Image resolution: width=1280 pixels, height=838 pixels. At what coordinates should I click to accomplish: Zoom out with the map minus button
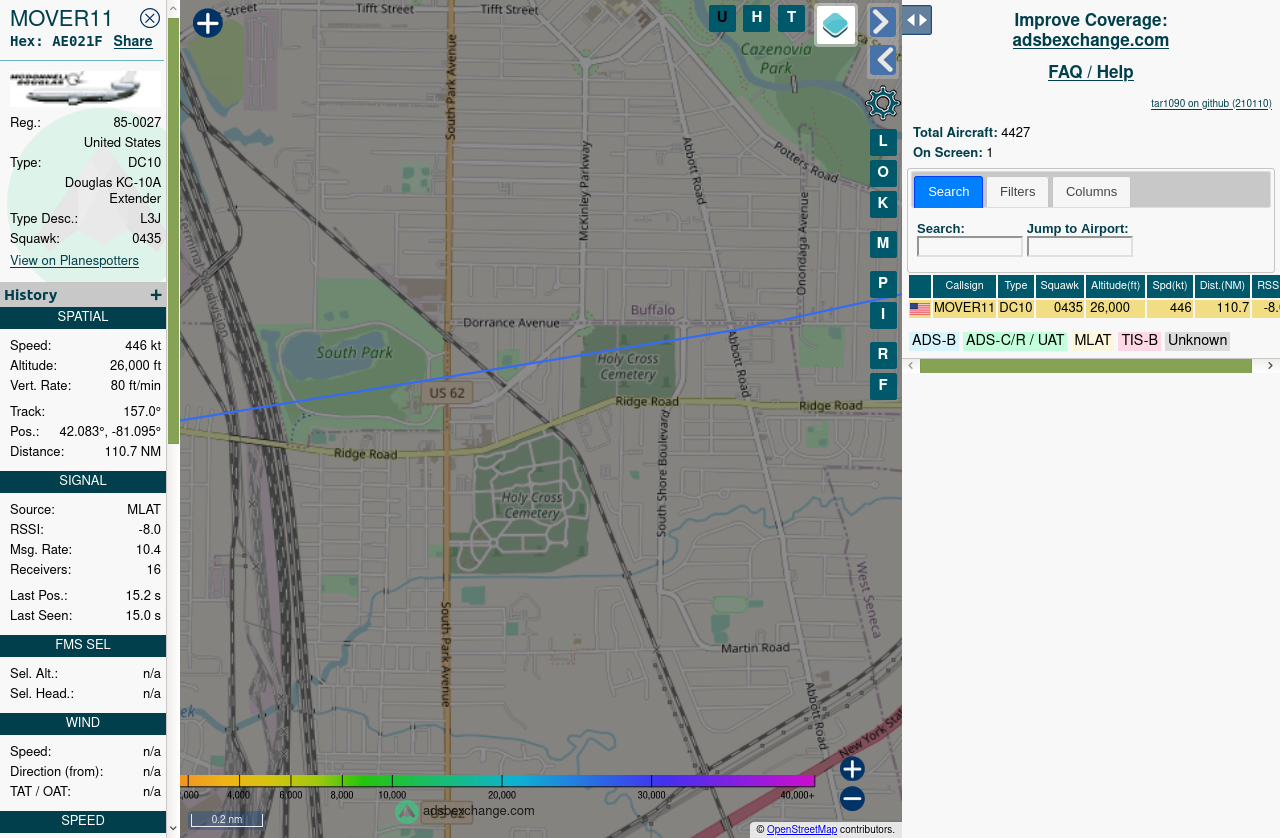(x=852, y=799)
